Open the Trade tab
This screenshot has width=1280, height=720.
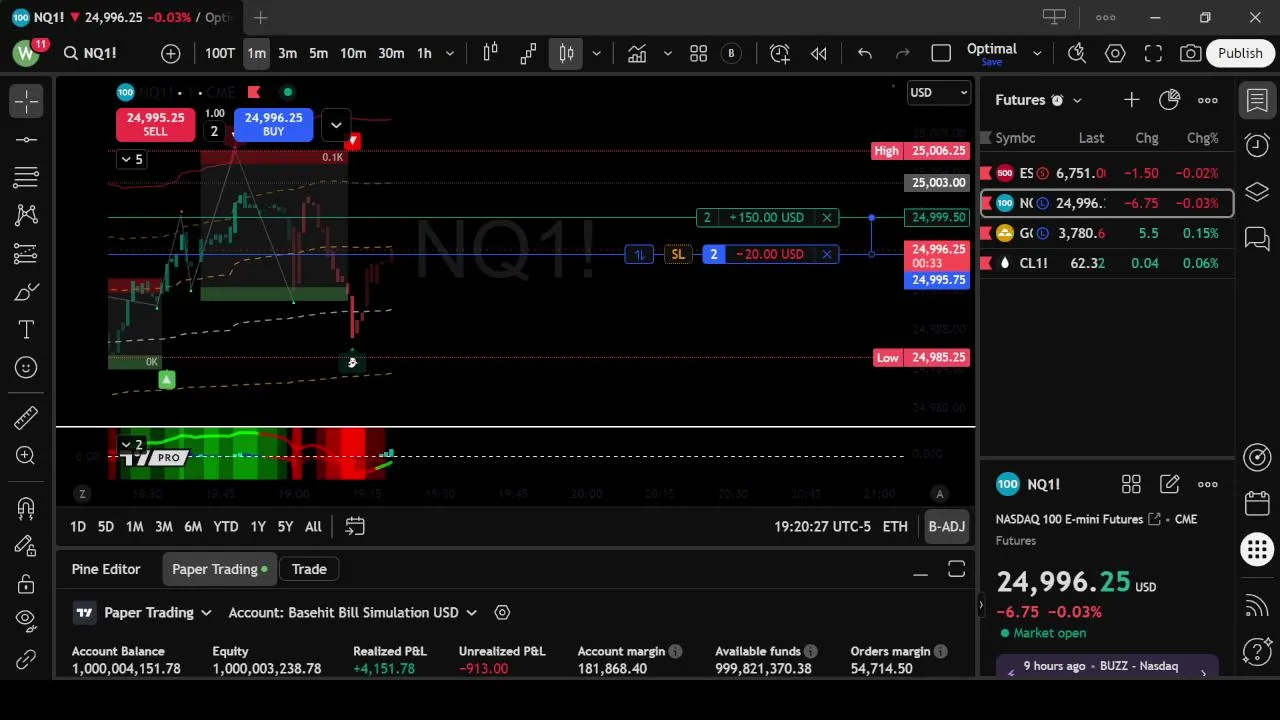click(309, 569)
